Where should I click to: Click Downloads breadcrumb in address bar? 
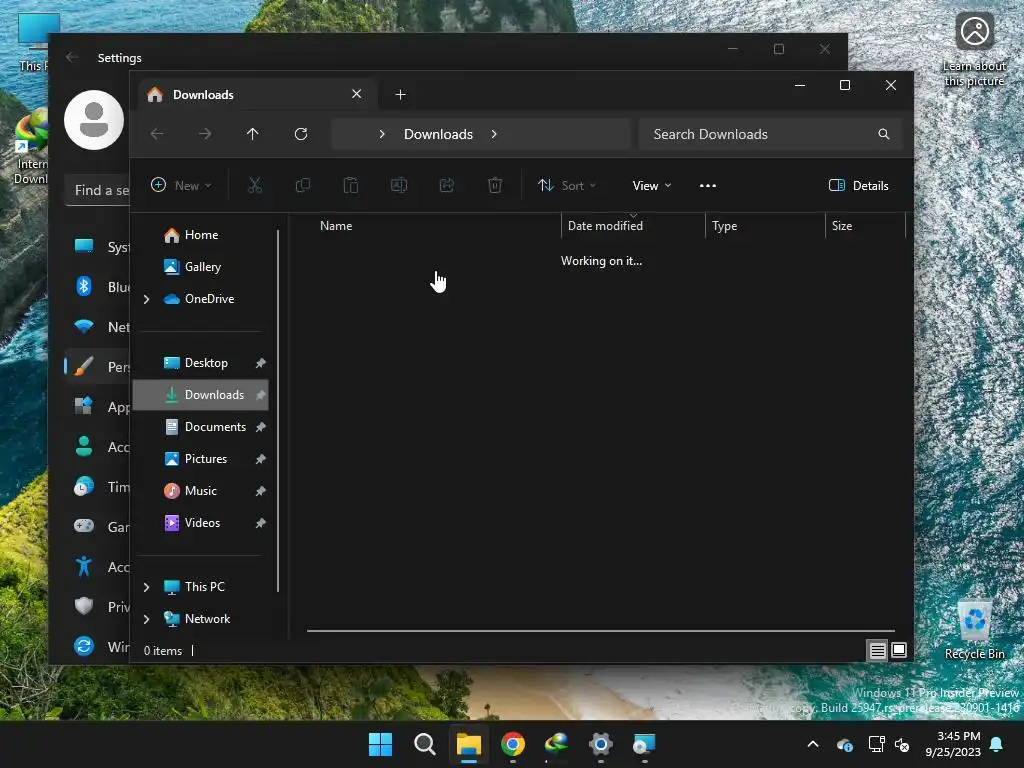point(438,134)
